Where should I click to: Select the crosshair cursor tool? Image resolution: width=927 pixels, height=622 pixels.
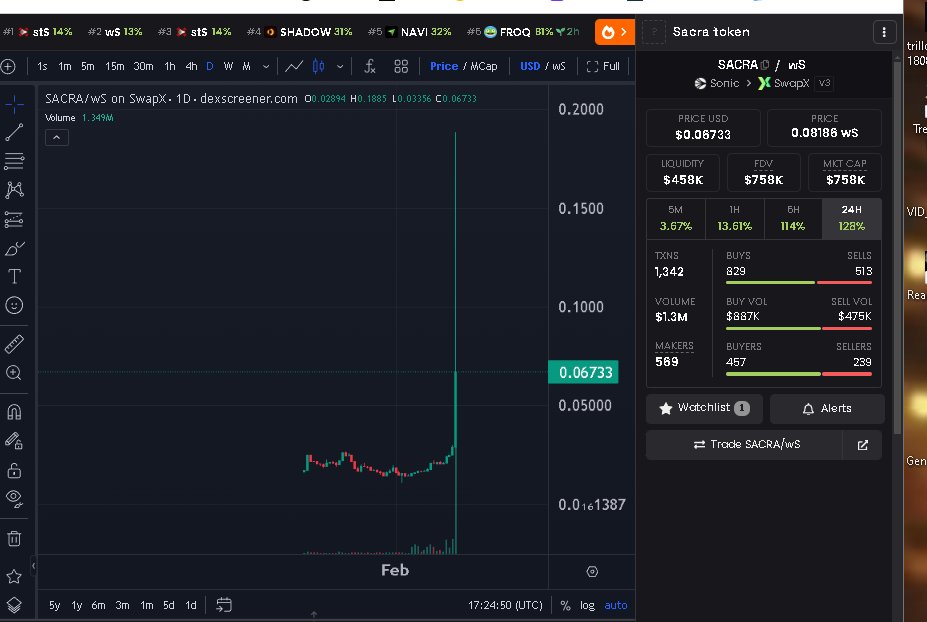[14, 104]
